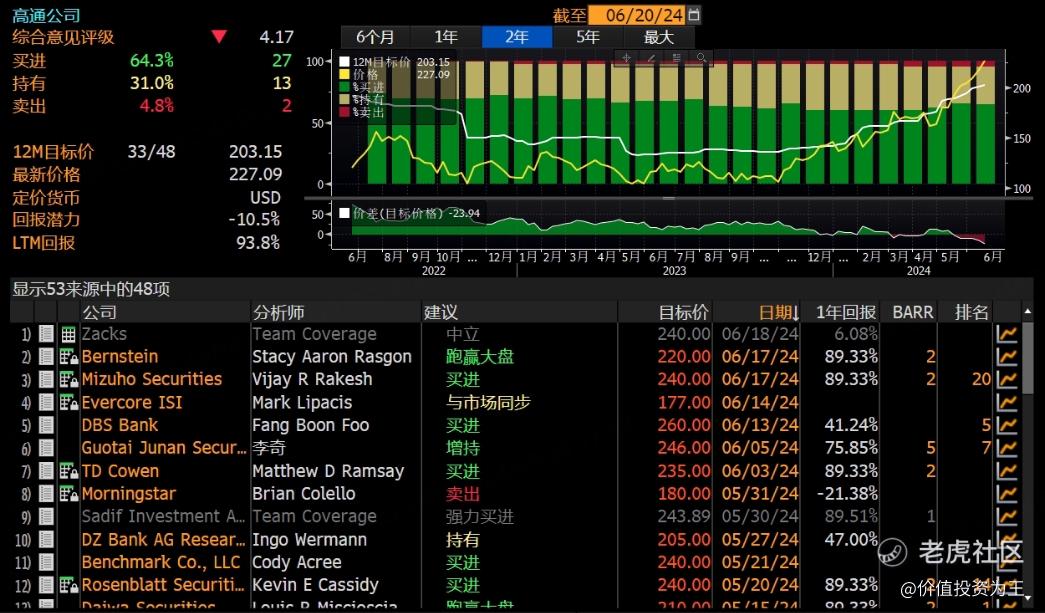The height and width of the screenshot is (613, 1045).
Task: Open the performance chart icon for DBS Bank row
Action: [x=1006, y=425]
